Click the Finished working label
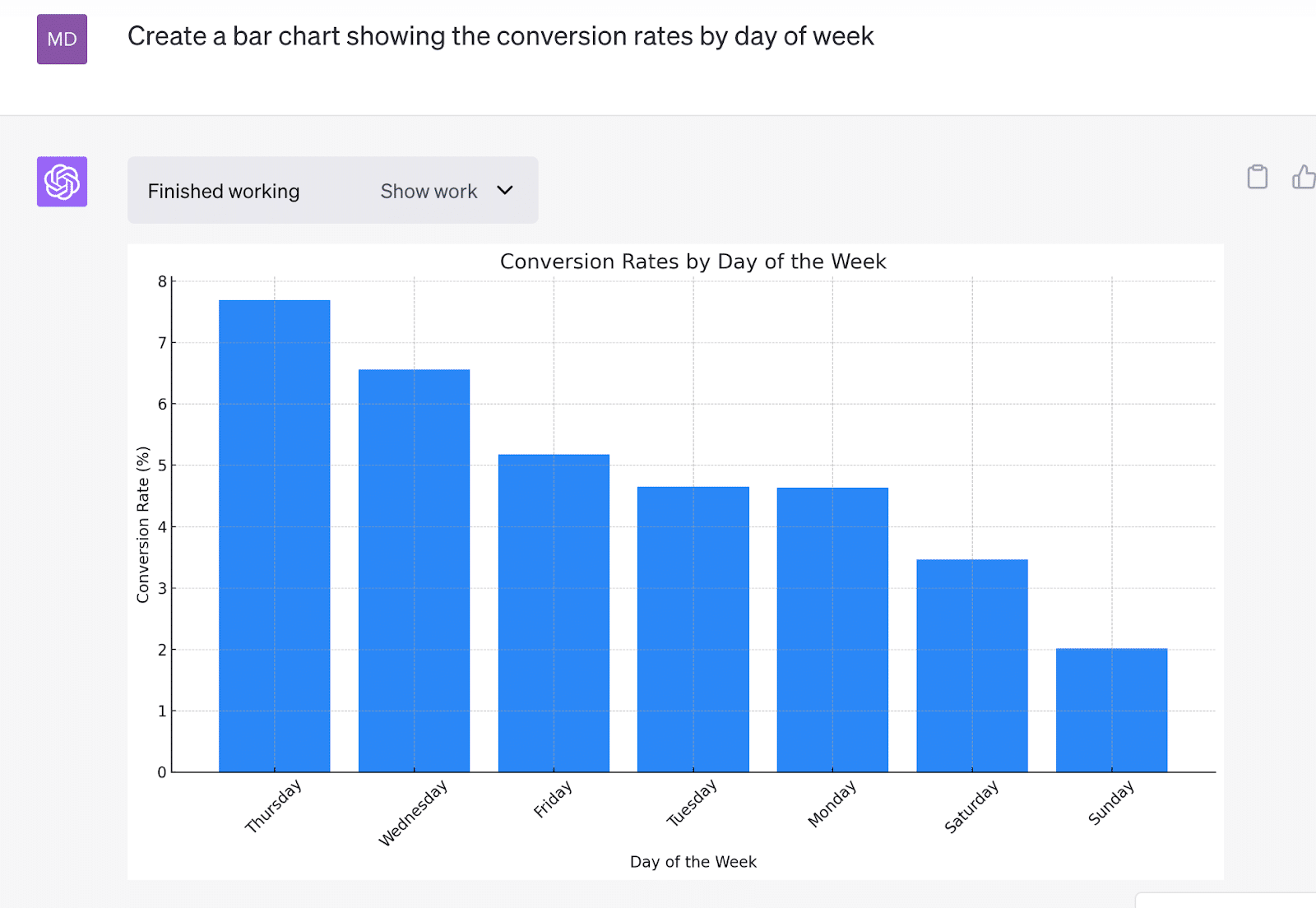This screenshot has width=1316, height=908. [x=224, y=192]
